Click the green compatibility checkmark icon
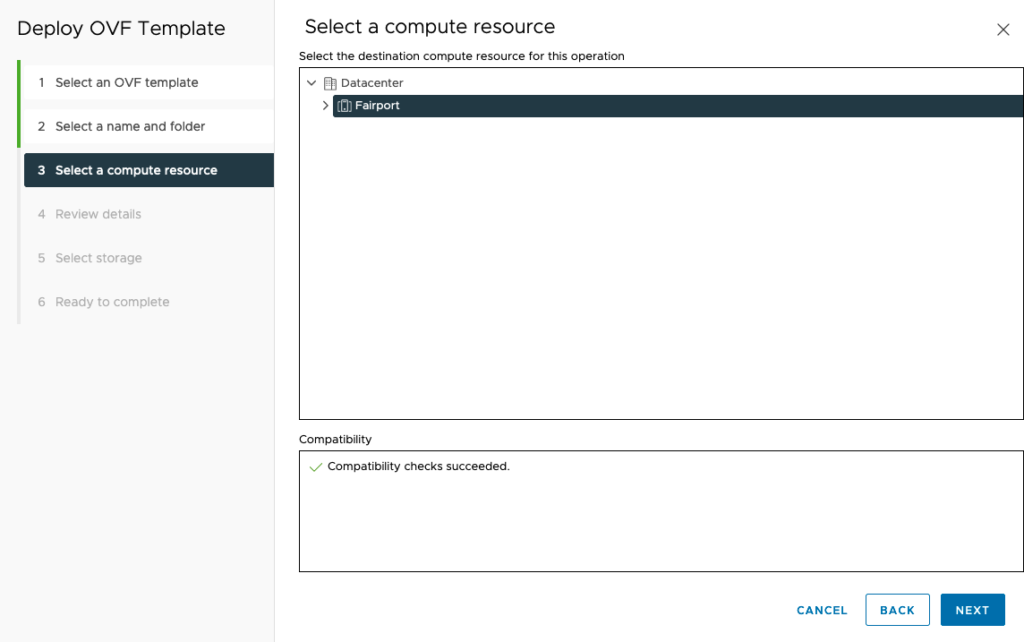Image resolution: width=1024 pixels, height=642 pixels. pyautogui.click(x=316, y=467)
